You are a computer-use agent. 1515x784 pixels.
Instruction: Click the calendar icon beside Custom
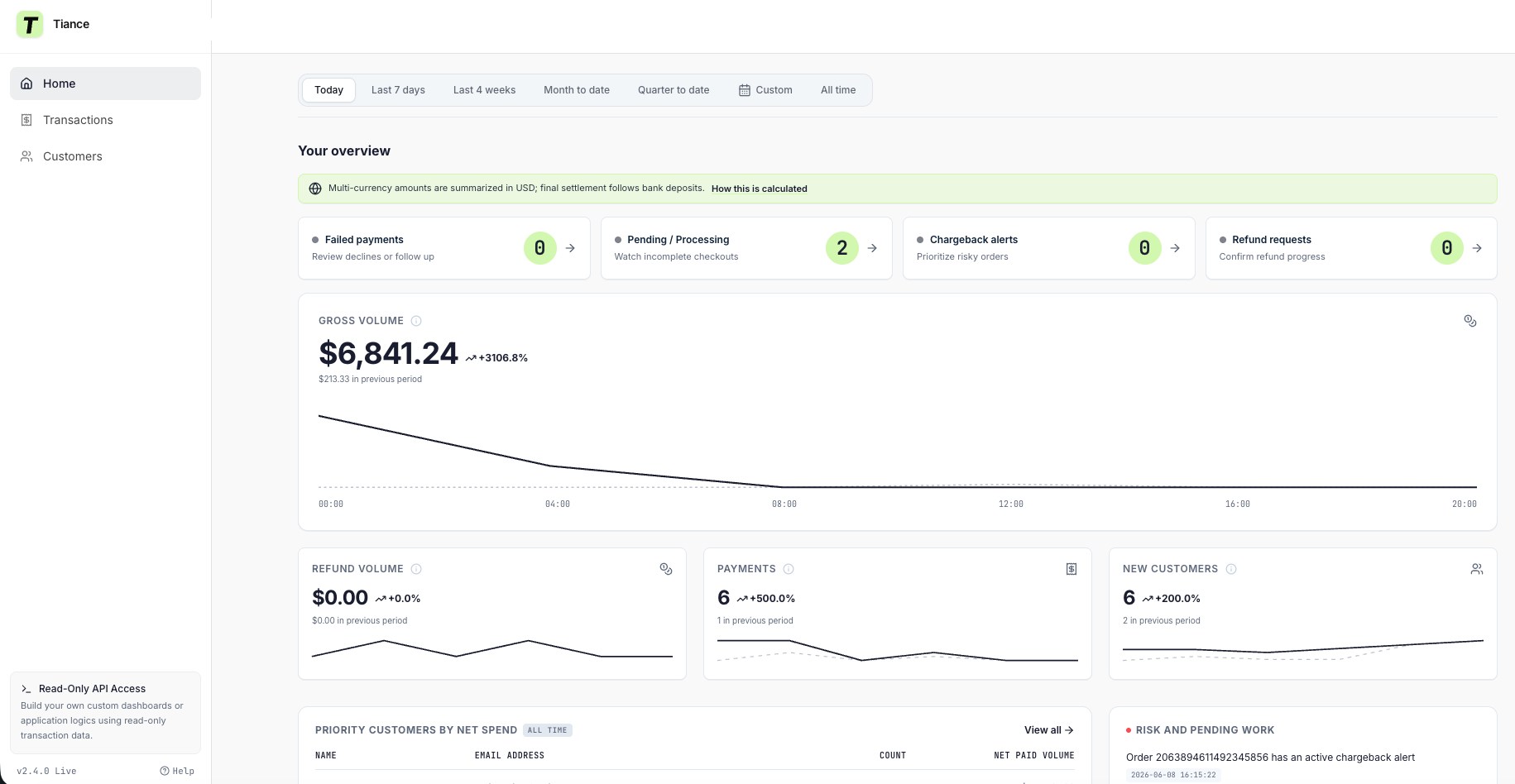(x=745, y=90)
